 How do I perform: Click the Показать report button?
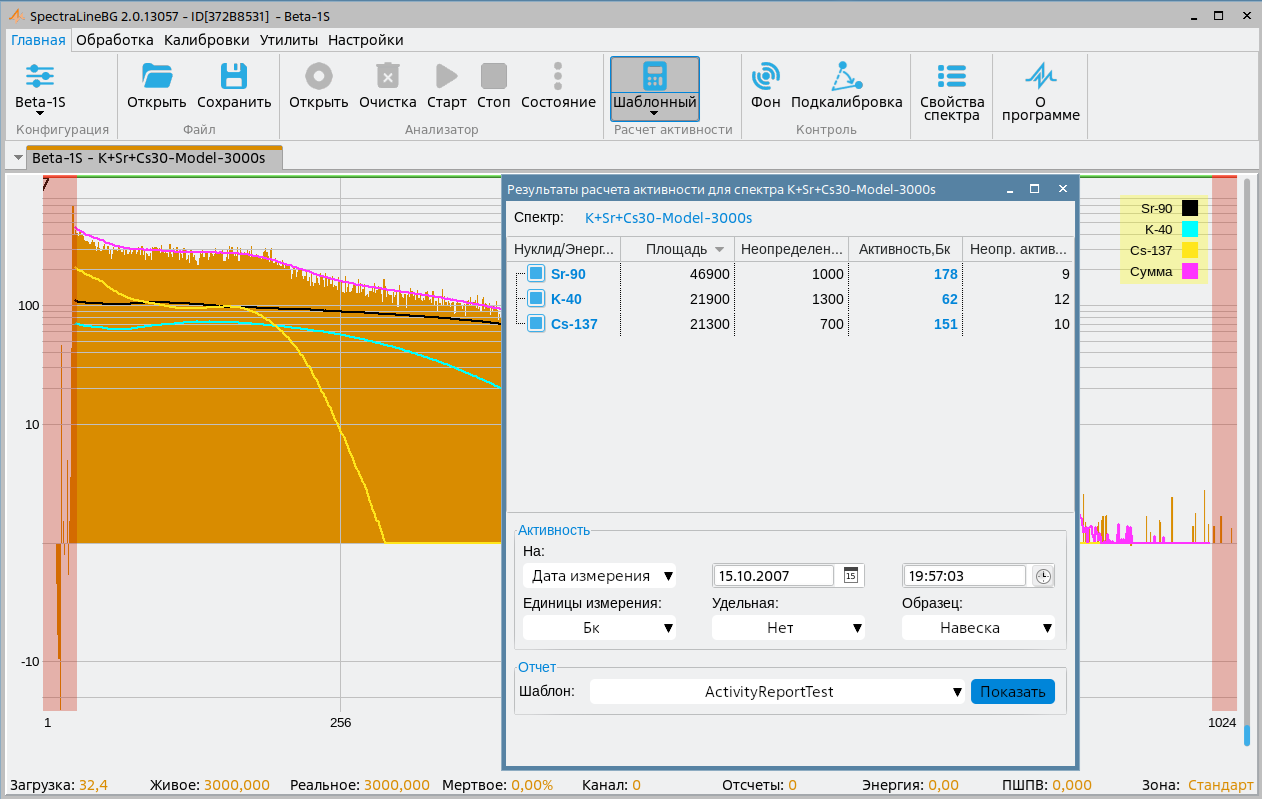pos(1012,692)
